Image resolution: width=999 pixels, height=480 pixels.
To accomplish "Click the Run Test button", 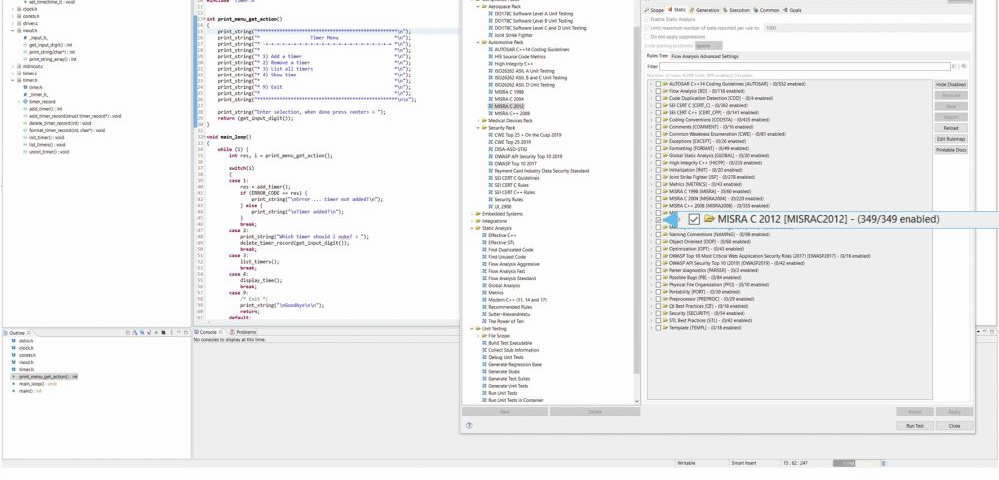I will [x=914, y=425].
